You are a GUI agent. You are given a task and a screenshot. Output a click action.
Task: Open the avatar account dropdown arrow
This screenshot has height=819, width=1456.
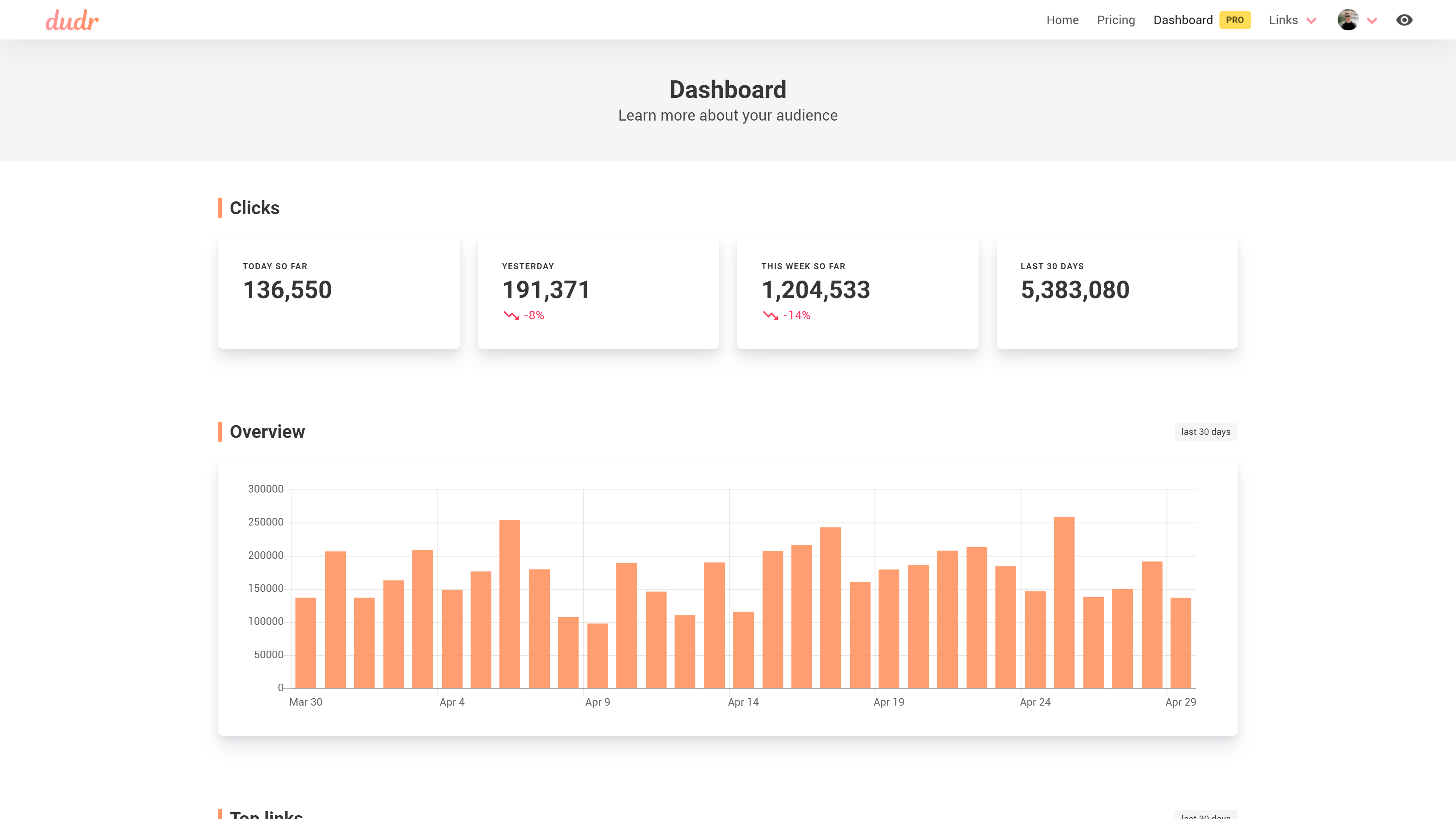[x=1372, y=21]
